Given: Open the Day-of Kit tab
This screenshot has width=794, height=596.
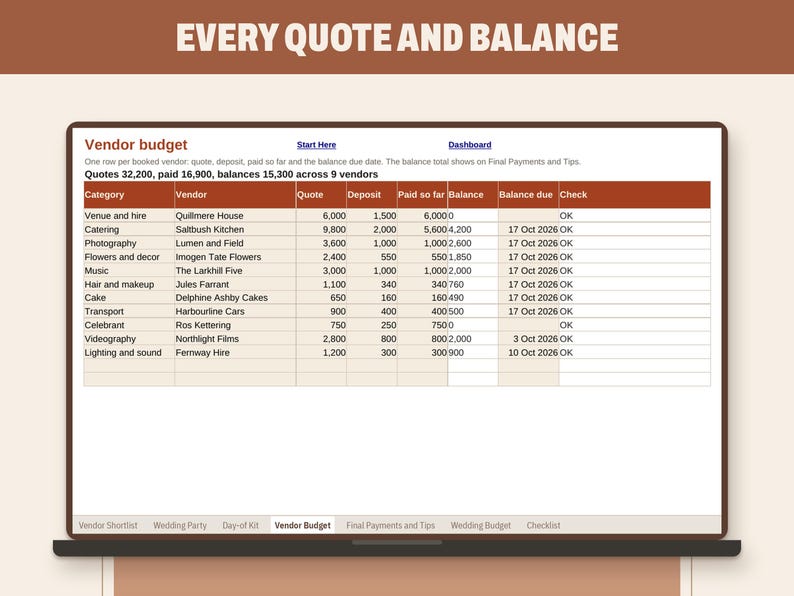Looking at the screenshot, I should coord(241,526).
